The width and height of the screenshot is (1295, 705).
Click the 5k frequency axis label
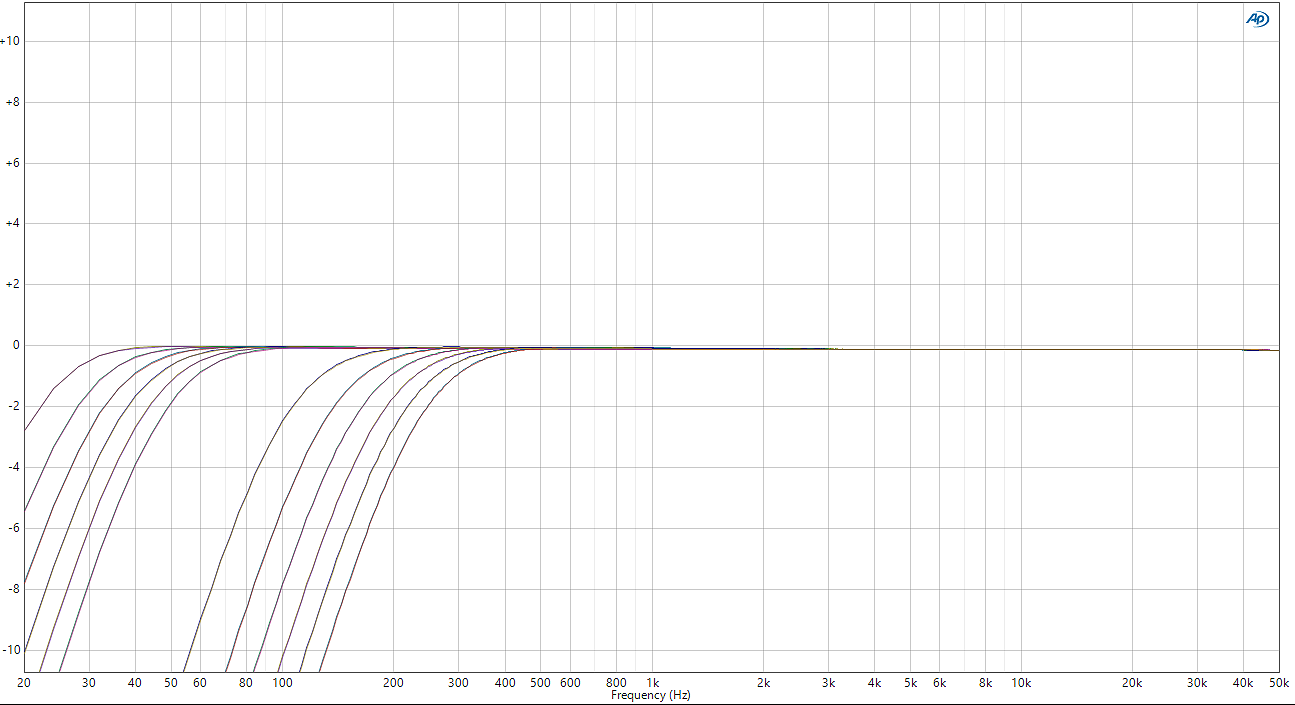pyautogui.click(x=910, y=683)
